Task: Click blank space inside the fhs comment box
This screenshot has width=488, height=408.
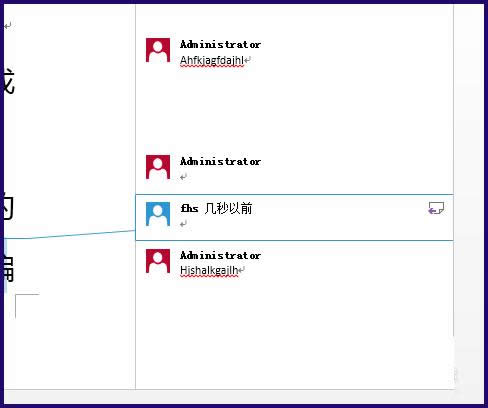Action: click(x=333, y=220)
